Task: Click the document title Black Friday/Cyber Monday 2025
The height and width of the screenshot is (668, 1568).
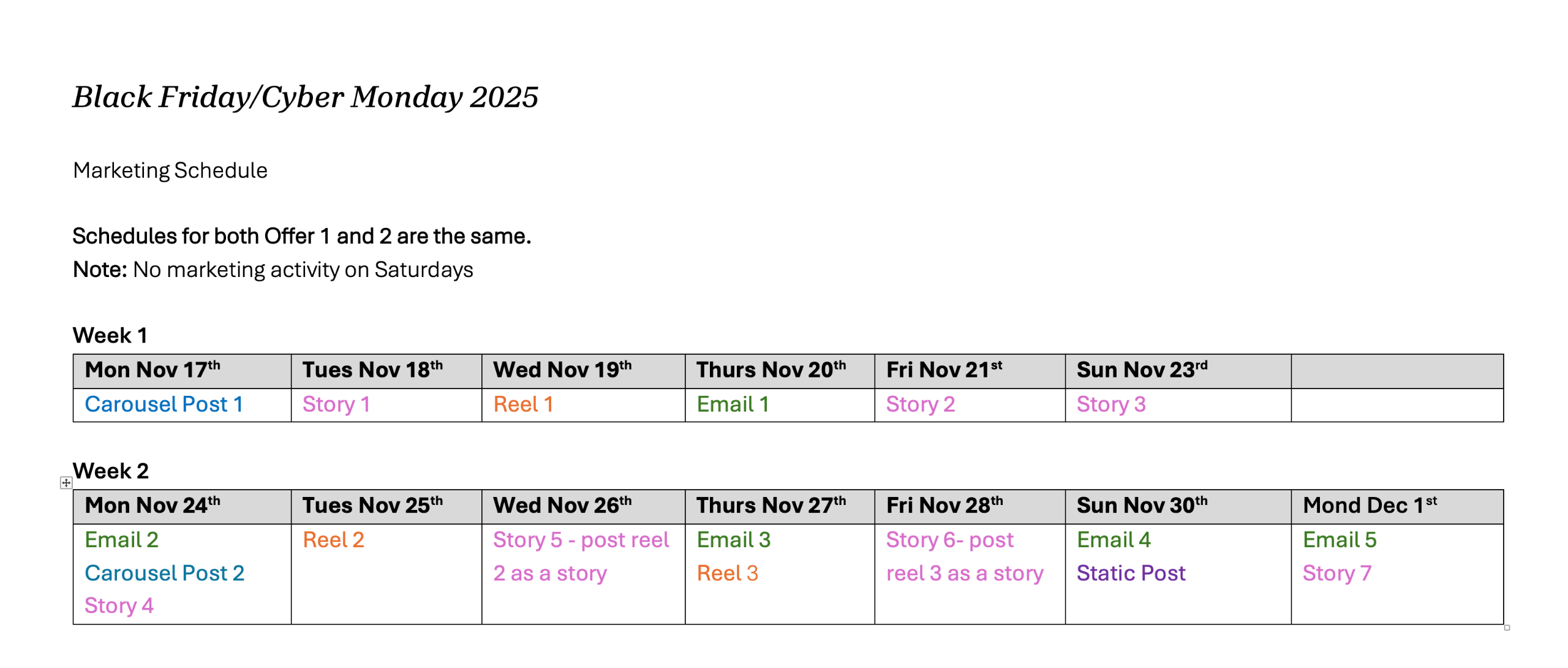Action: coord(305,97)
